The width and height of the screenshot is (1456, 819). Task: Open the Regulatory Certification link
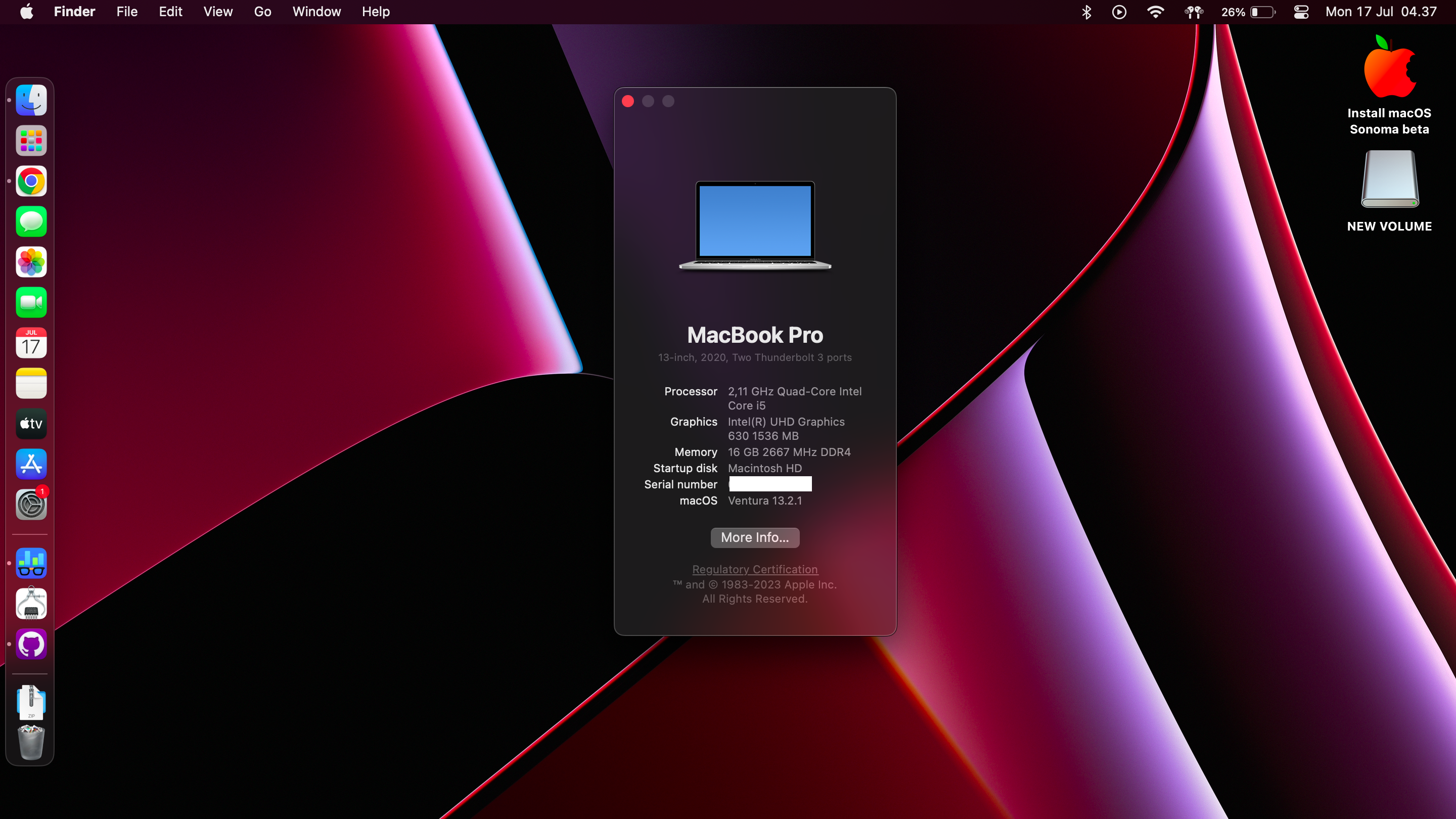pos(755,570)
